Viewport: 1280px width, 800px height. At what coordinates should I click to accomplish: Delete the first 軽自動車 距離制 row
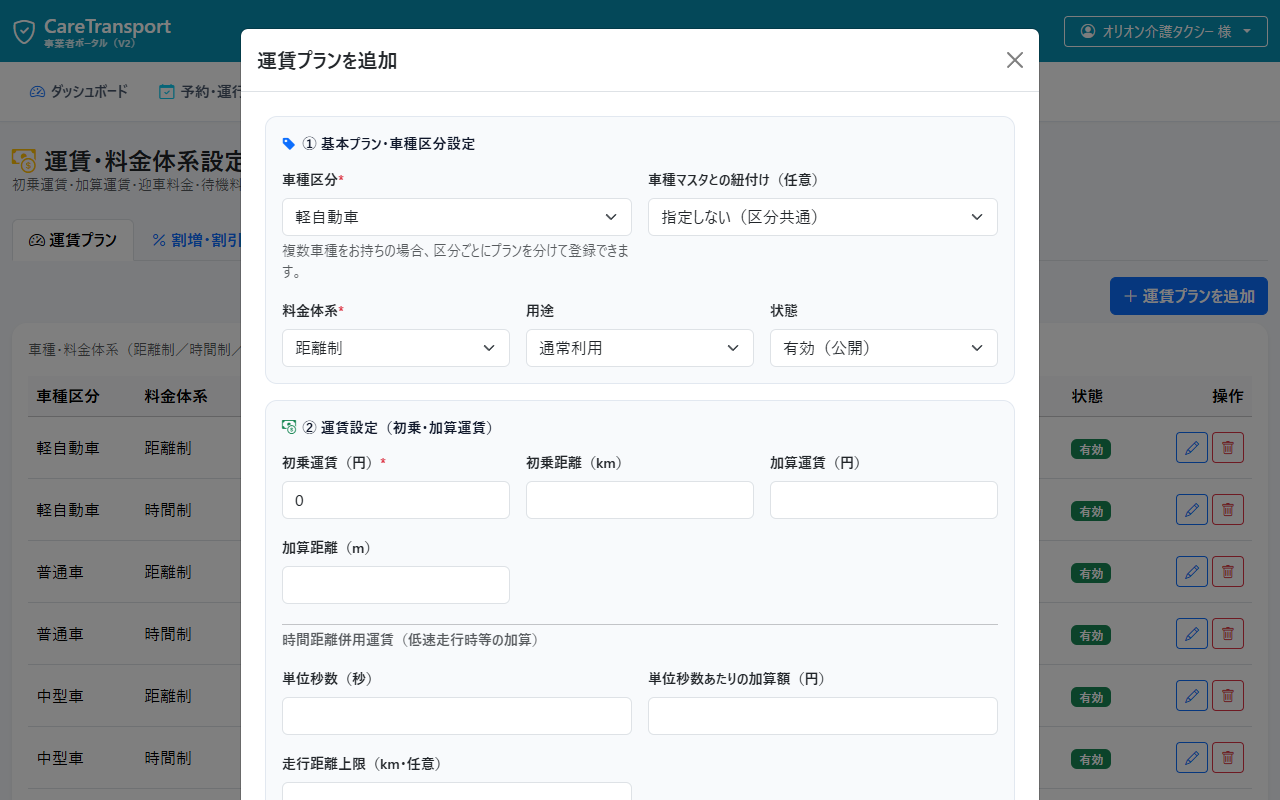point(1228,448)
